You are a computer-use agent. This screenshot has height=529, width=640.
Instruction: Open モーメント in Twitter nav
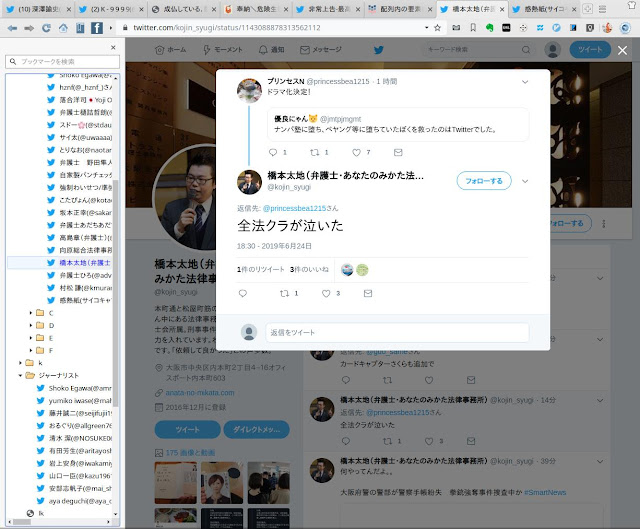222,50
